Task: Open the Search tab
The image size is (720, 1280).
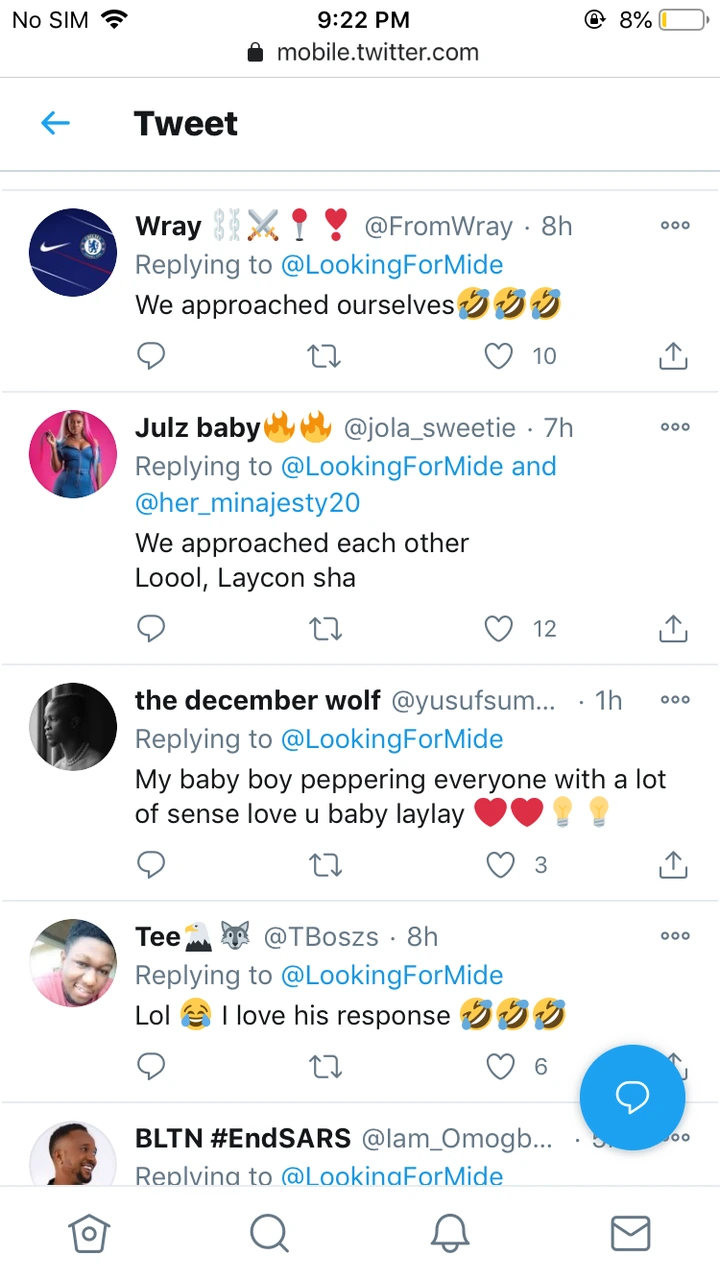Action: coord(269,1233)
